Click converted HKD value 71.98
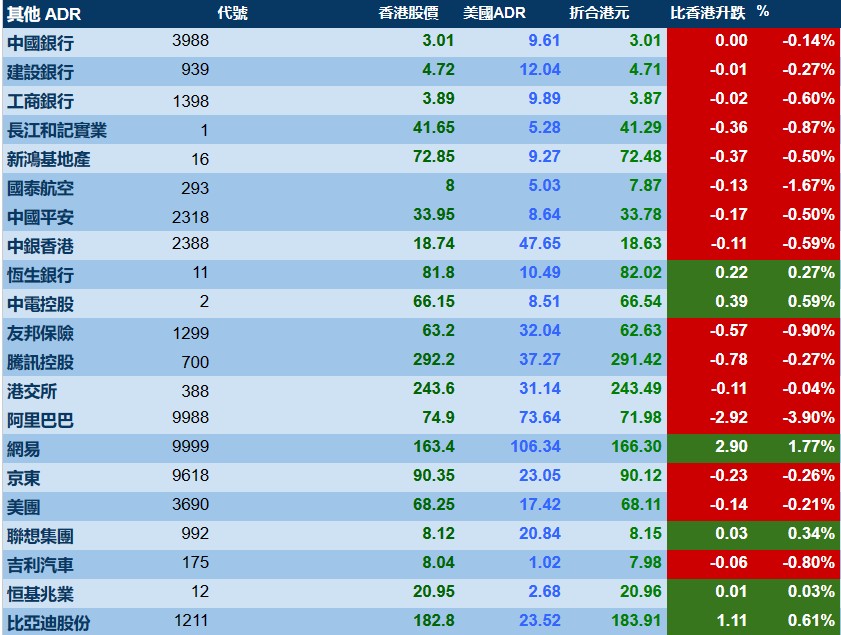 [640, 417]
